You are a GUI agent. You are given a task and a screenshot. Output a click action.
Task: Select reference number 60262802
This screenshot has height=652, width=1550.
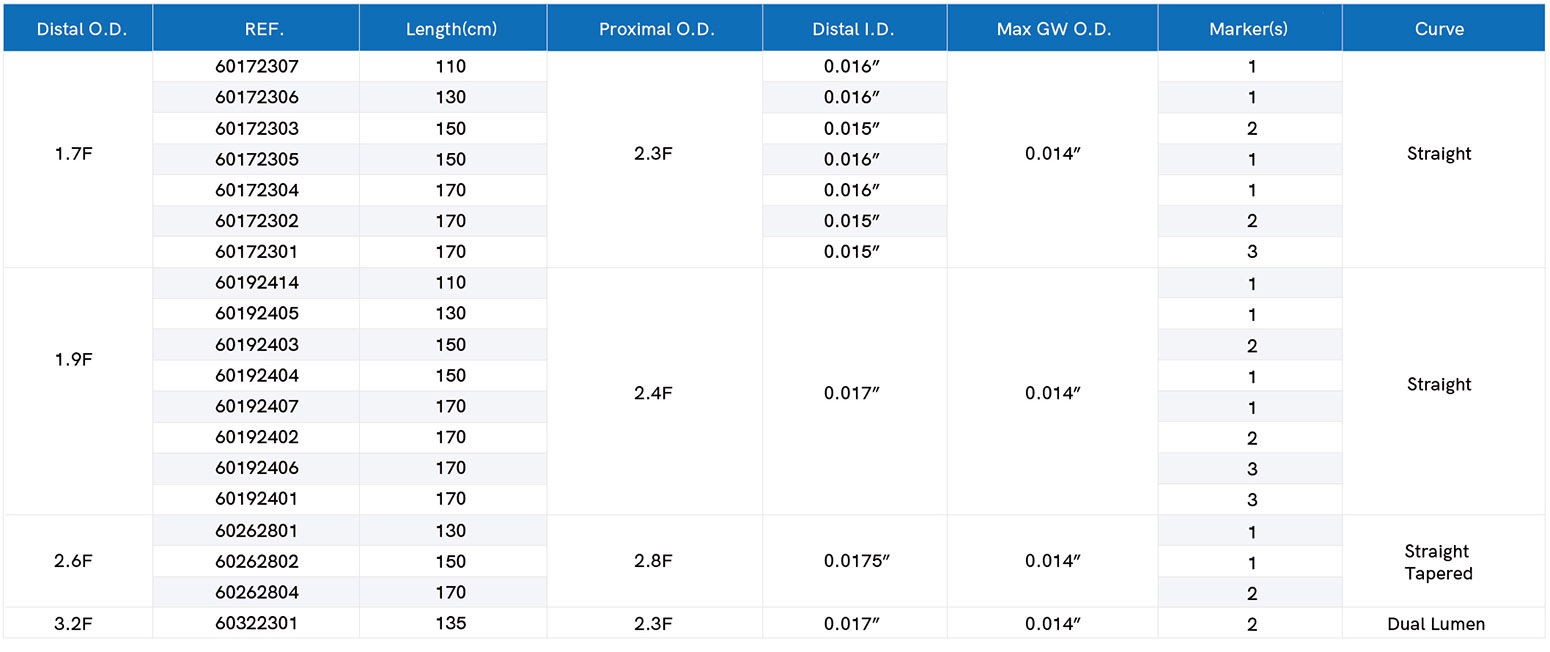click(x=257, y=561)
